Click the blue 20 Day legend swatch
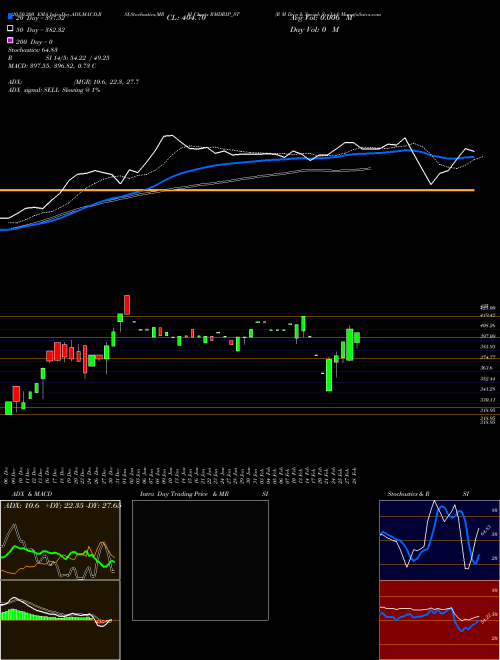This screenshot has width=500, height=660. pos(10,16)
